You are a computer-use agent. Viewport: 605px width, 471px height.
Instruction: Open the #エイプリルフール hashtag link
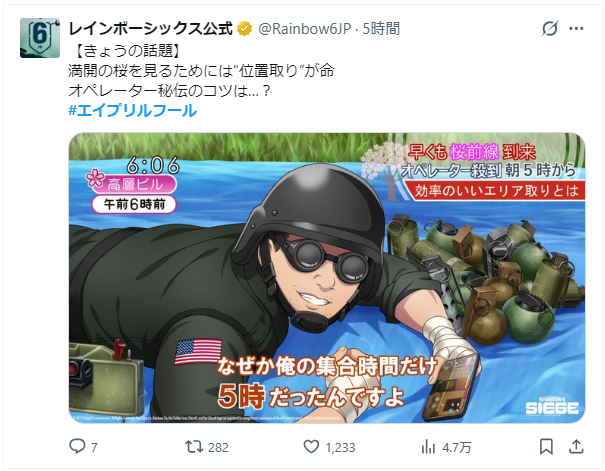pyautogui.click(x=133, y=111)
